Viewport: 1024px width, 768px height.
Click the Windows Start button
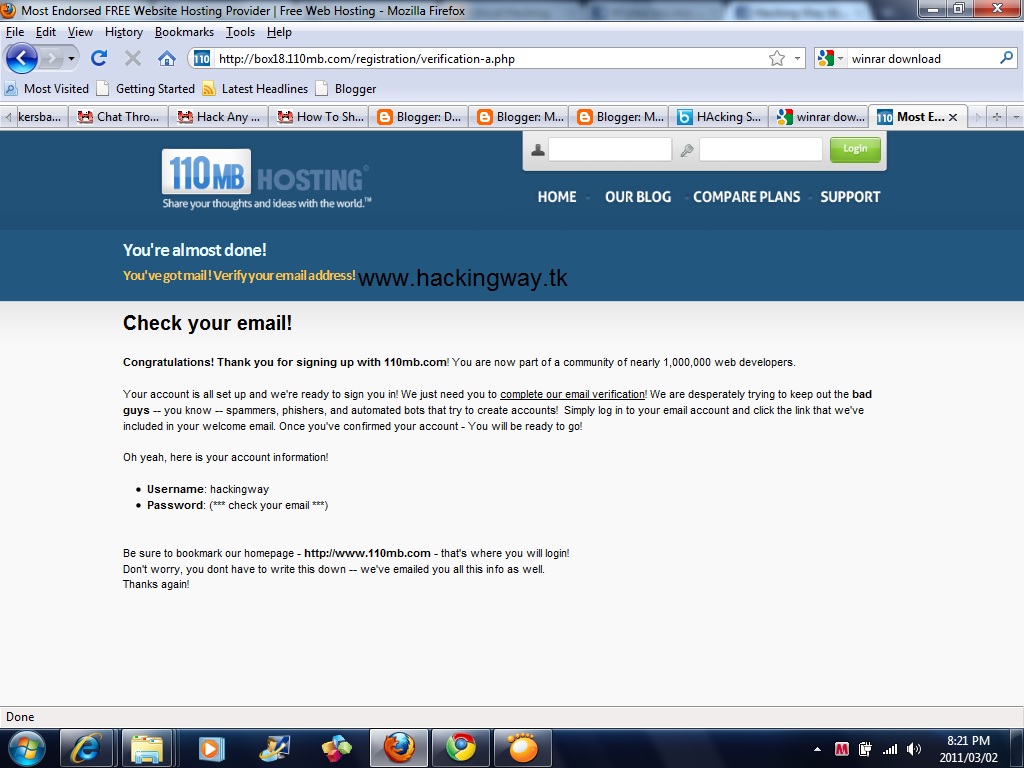click(x=25, y=748)
